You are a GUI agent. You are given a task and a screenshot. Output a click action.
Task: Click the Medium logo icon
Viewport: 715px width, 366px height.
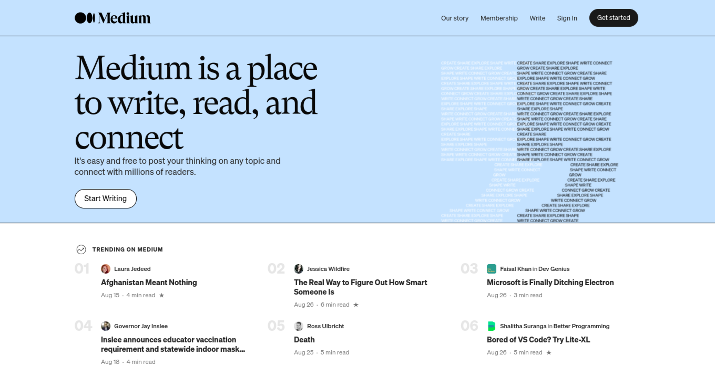click(x=85, y=18)
